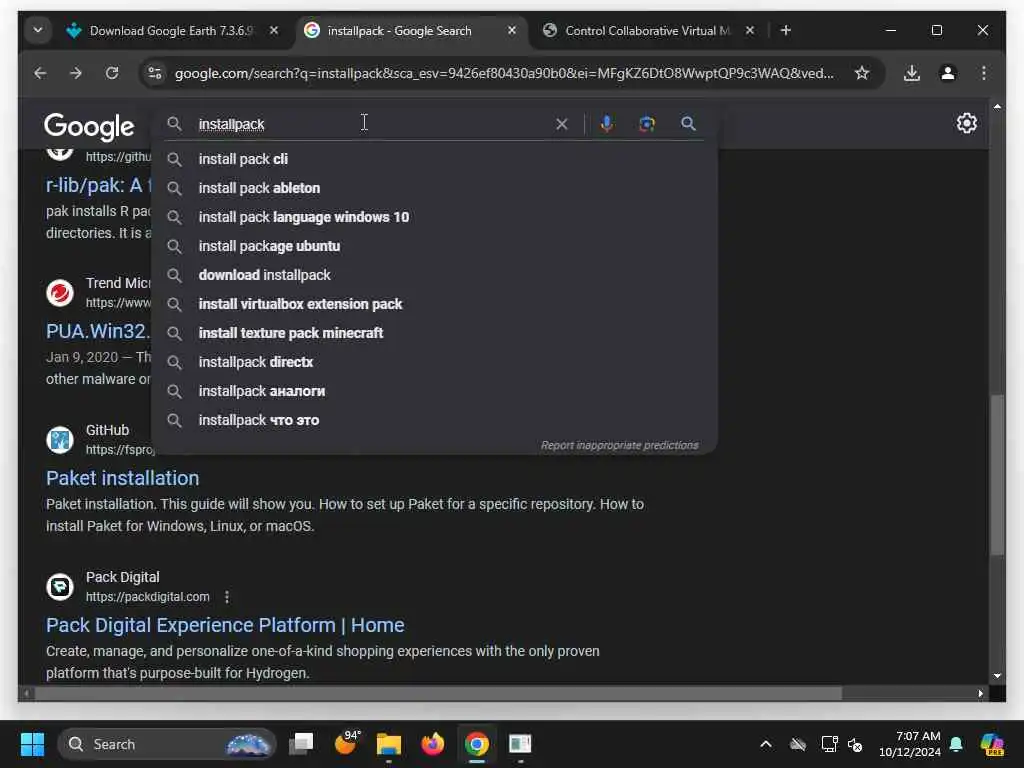Open more options for Pack Digital result
Viewport: 1024px width, 768px height.
click(227, 597)
